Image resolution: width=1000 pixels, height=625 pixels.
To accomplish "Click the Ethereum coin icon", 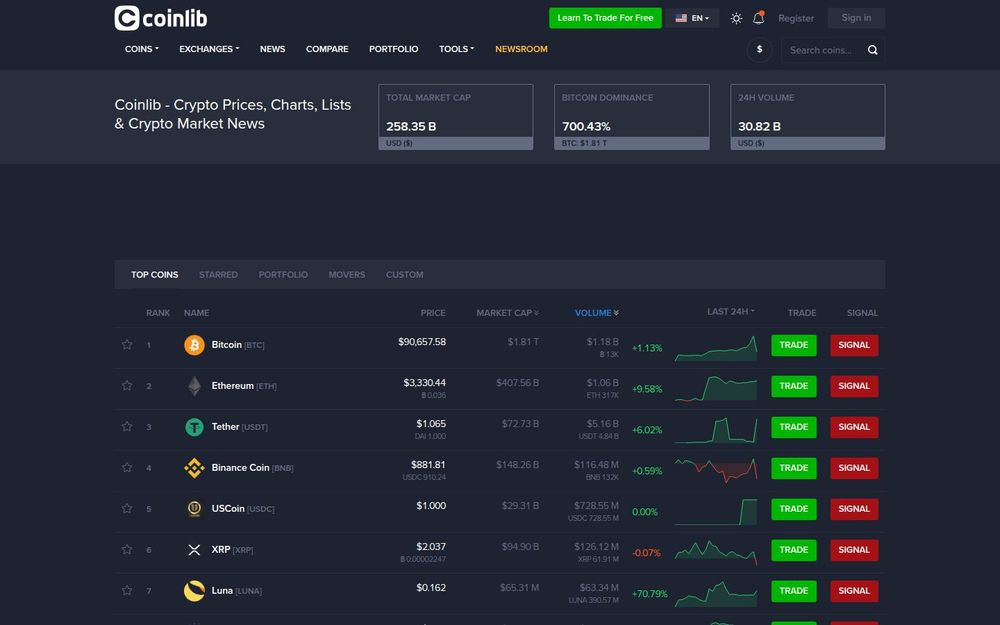I will click(195, 386).
